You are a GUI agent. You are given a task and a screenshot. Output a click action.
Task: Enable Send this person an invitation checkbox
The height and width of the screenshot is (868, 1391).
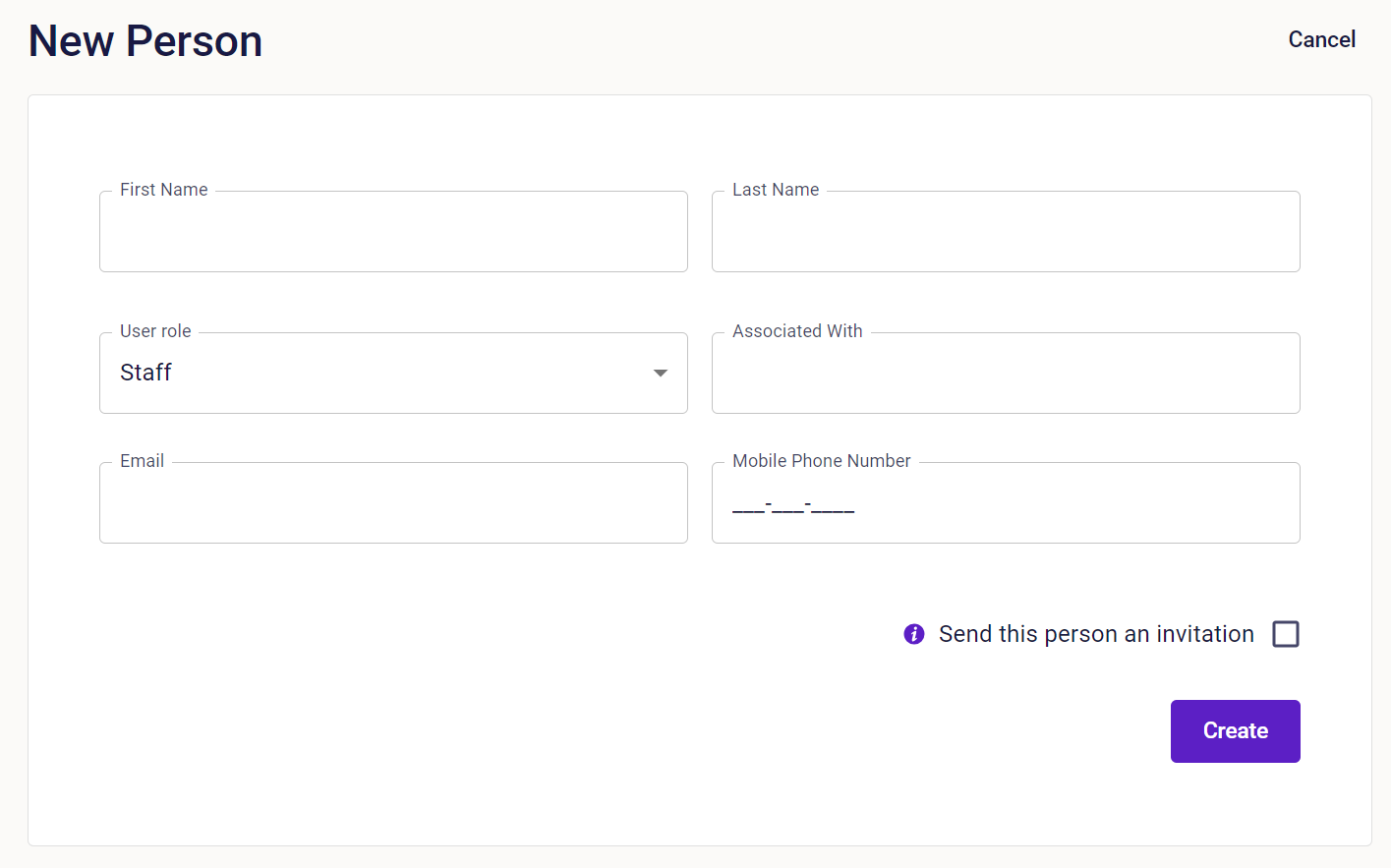[1286, 634]
